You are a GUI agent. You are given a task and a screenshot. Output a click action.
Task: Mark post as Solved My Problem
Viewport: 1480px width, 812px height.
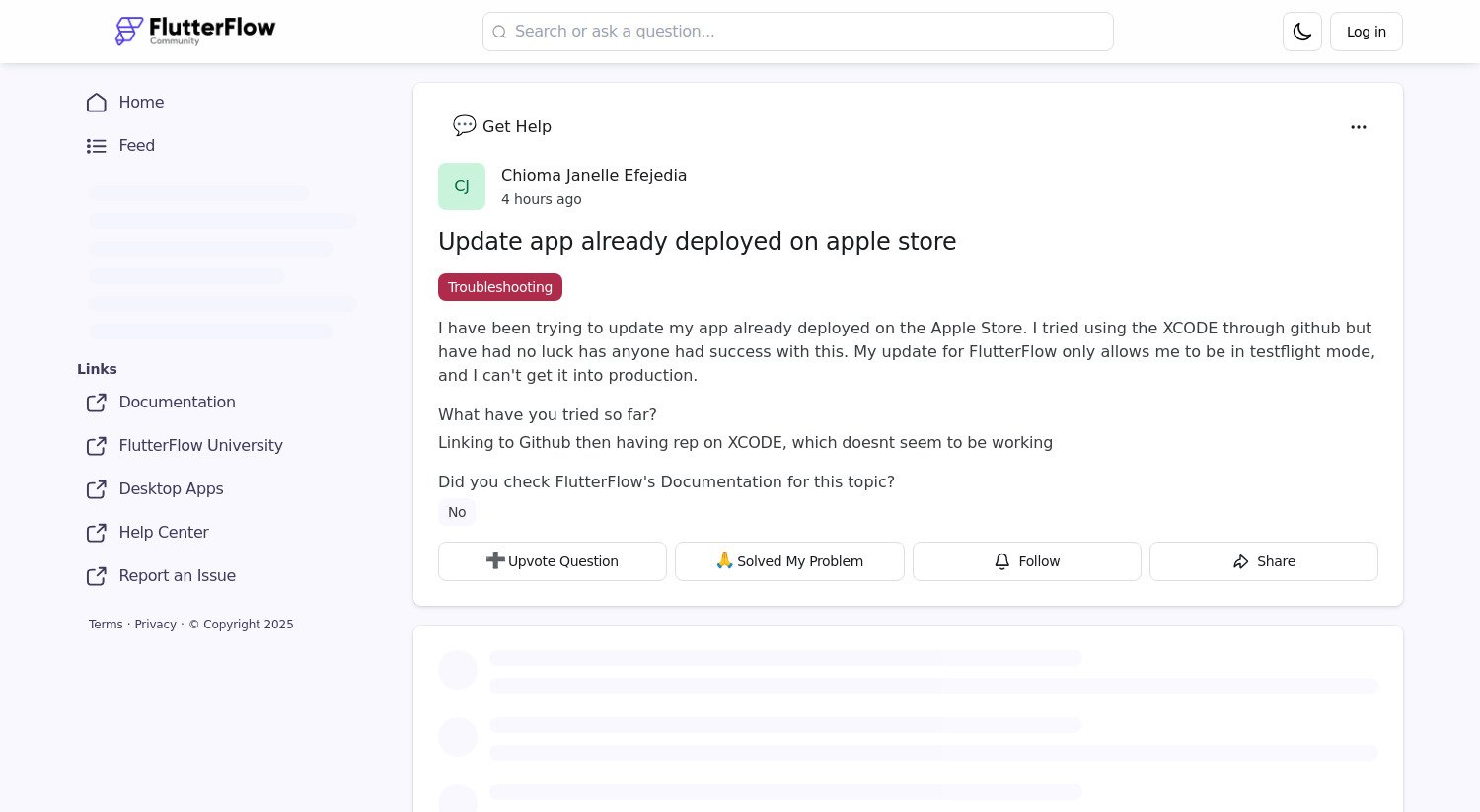(x=789, y=560)
